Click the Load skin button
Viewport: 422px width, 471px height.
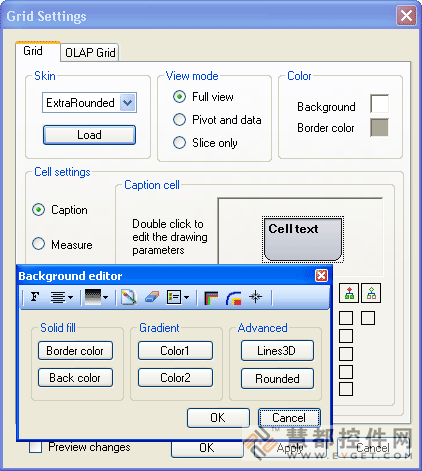pyautogui.click(x=89, y=135)
